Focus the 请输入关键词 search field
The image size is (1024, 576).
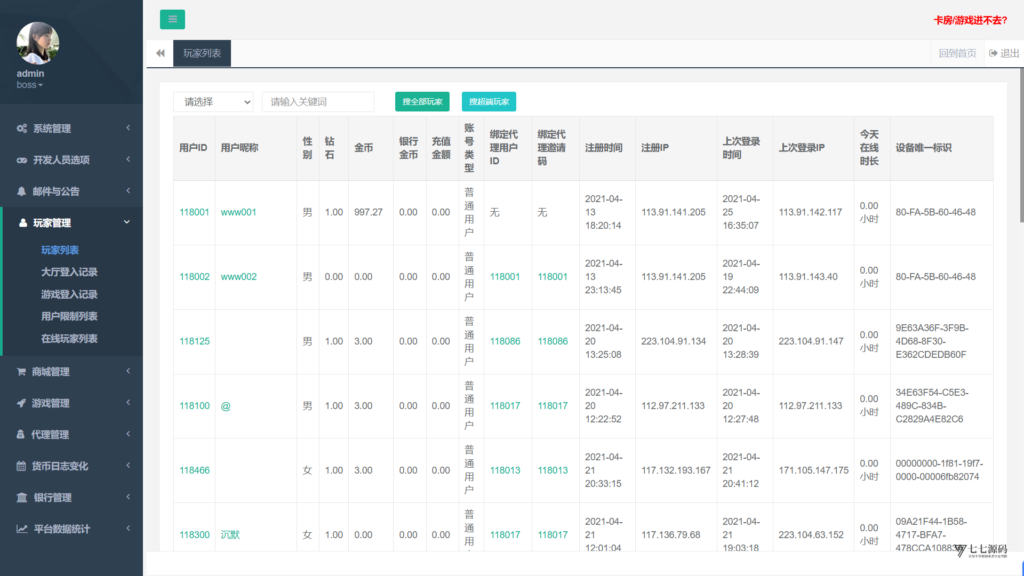pyautogui.click(x=318, y=102)
